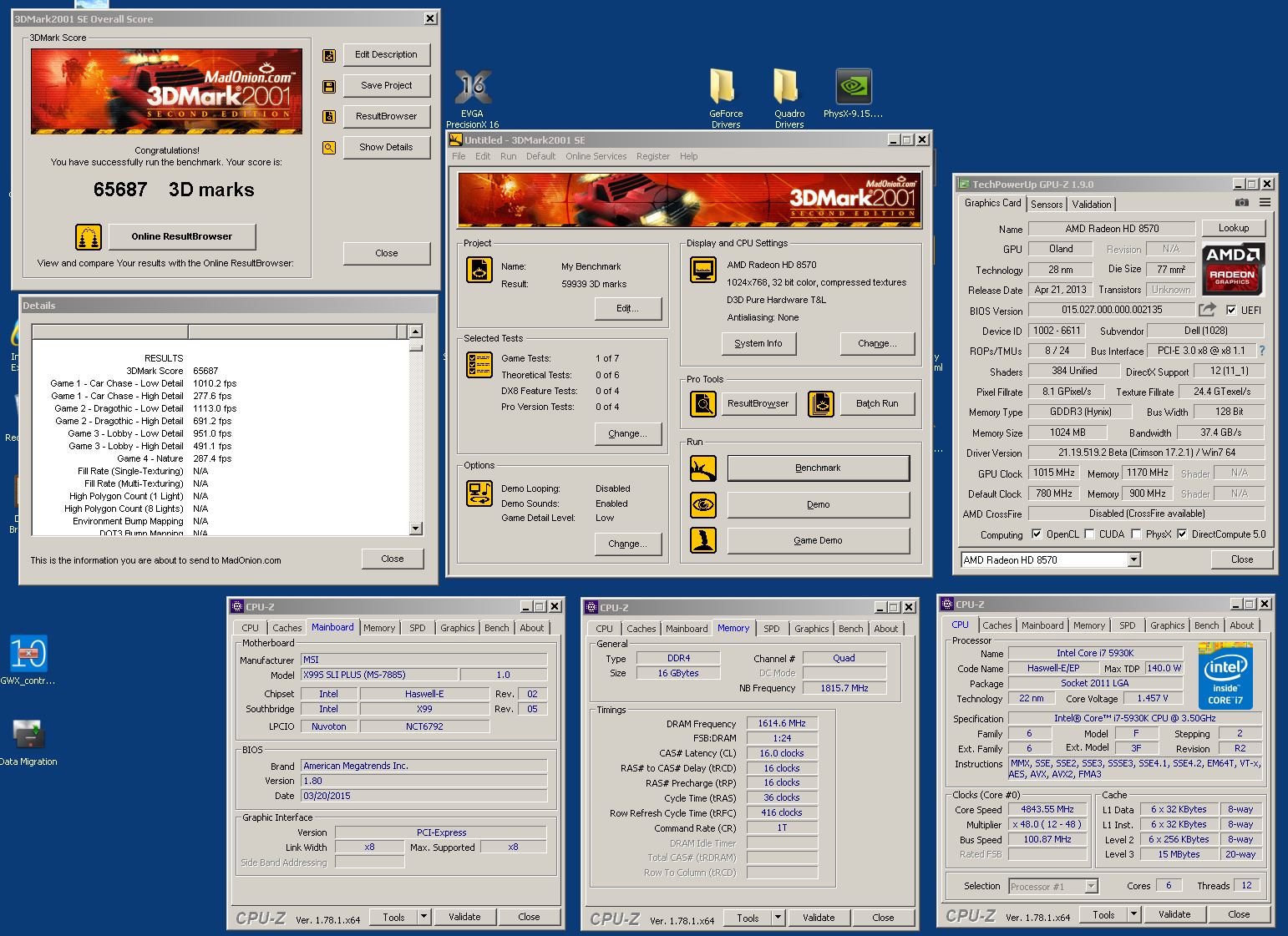The height and width of the screenshot is (936, 1288).
Task: Click scroll down arrow in Details list
Action: [416, 529]
